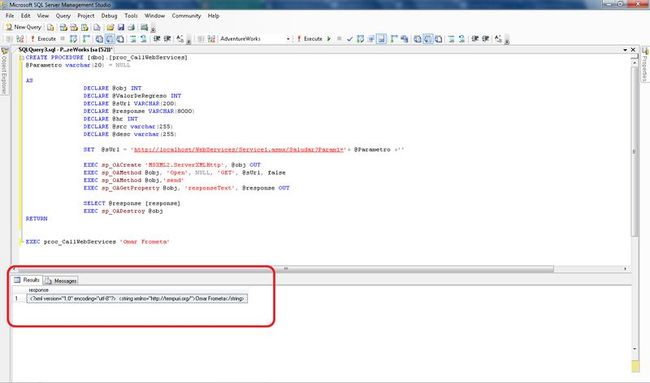Close the SQLQuery3.sql document with the X
Screen dimensions: 650x383
click(x=633, y=50)
